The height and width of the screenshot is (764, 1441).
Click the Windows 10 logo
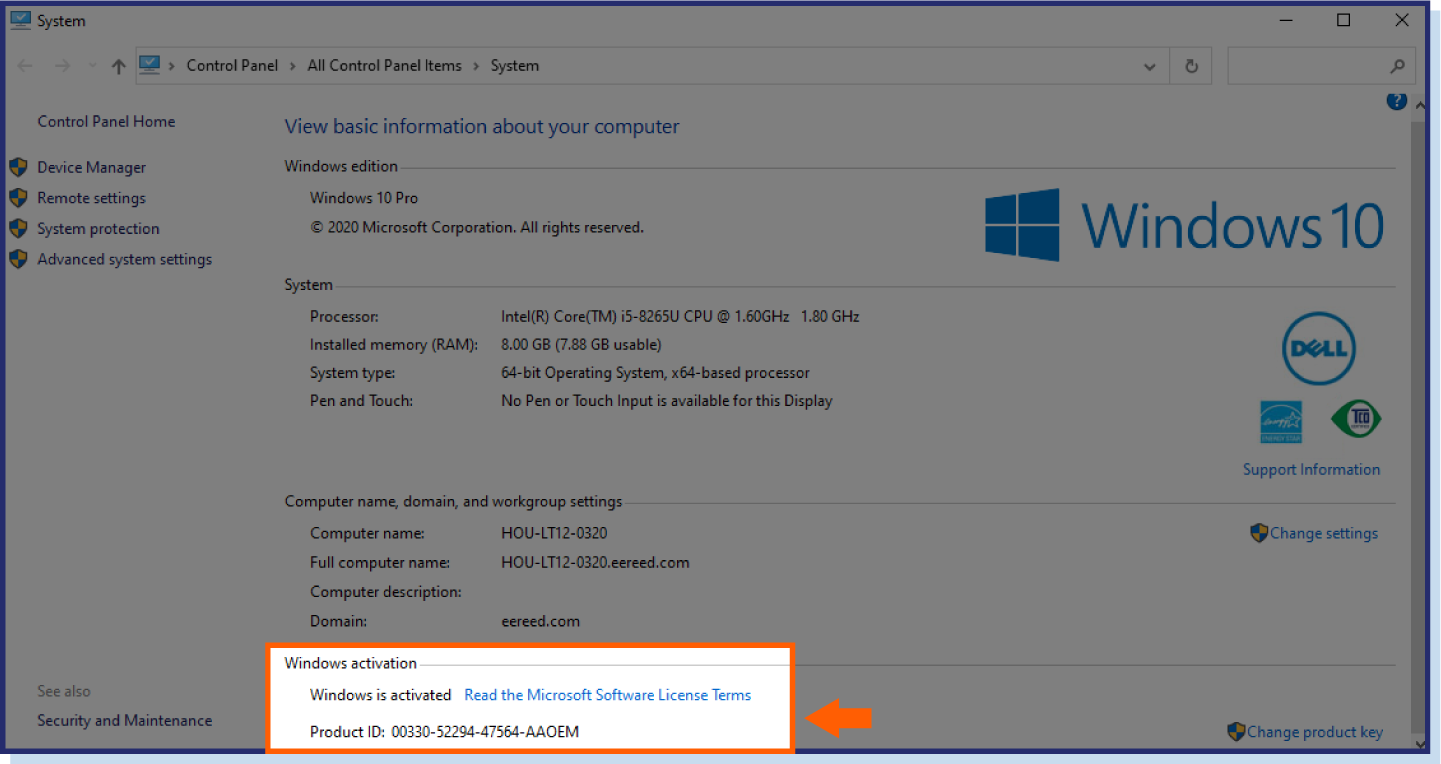click(x=1184, y=225)
